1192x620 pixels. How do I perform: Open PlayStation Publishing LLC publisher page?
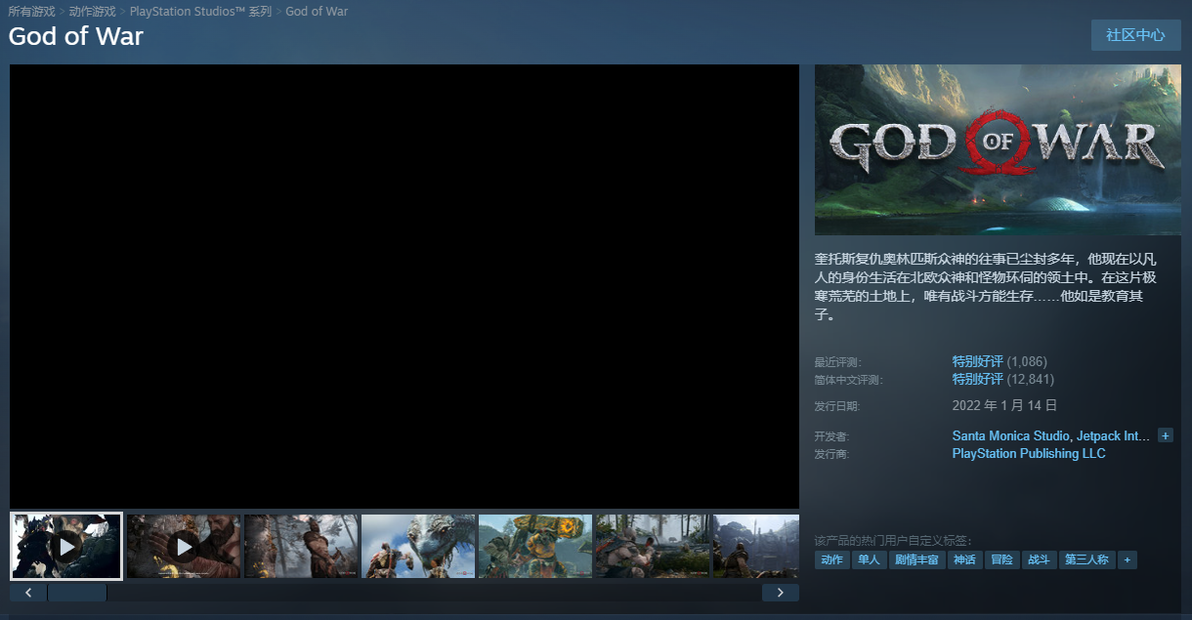[x=1029, y=453]
